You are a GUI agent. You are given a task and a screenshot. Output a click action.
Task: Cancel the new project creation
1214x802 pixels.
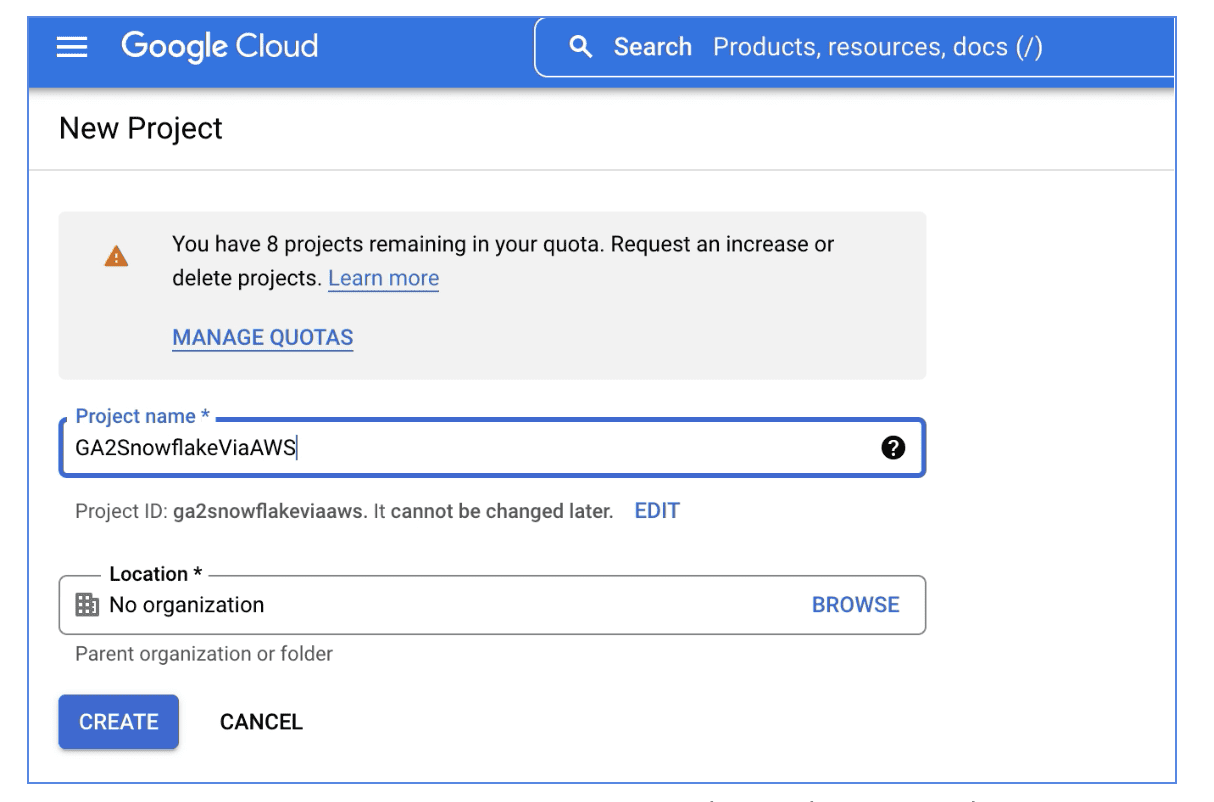(261, 722)
